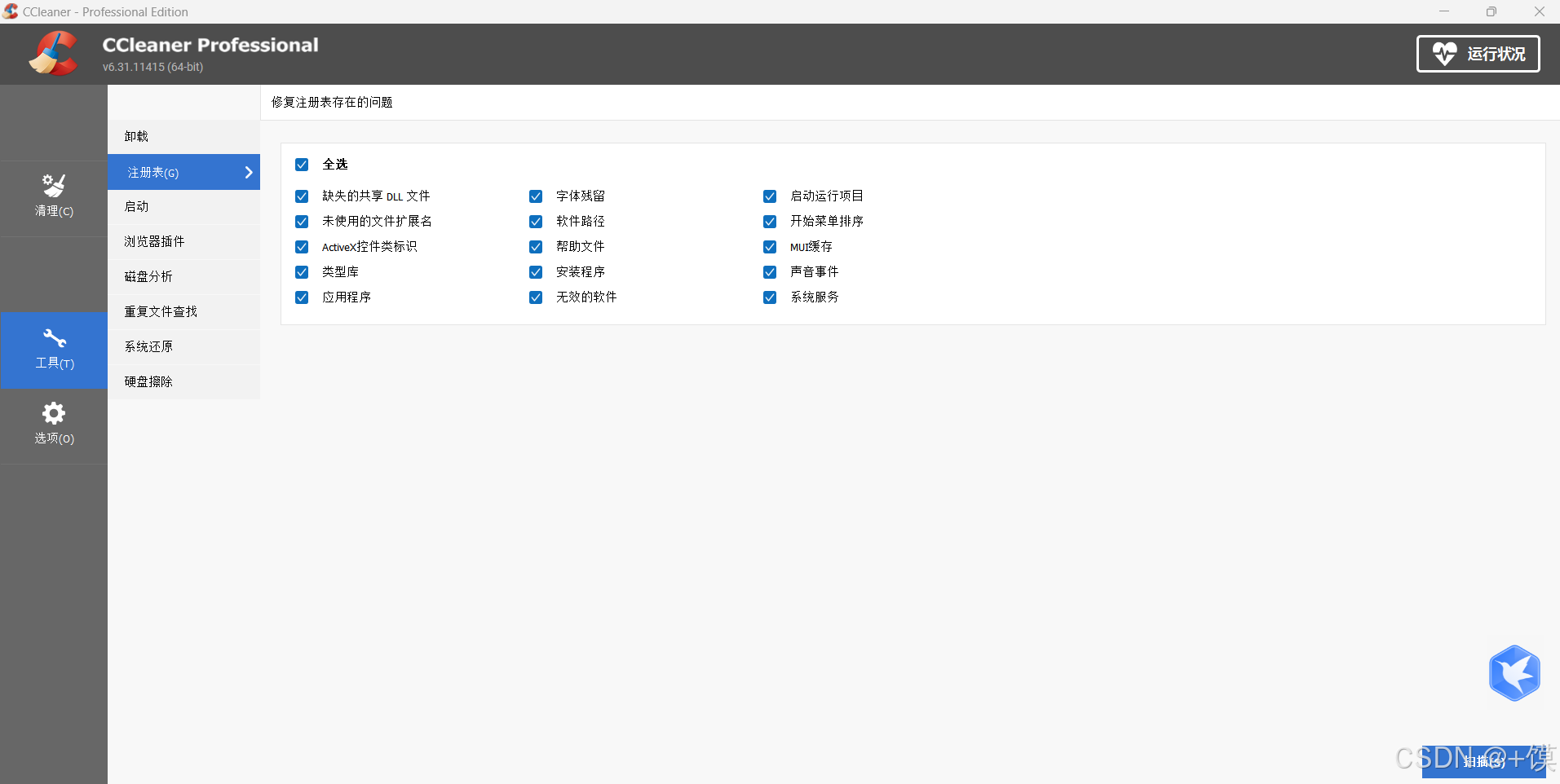Click the blue bird floating icon

pyautogui.click(x=1514, y=673)
